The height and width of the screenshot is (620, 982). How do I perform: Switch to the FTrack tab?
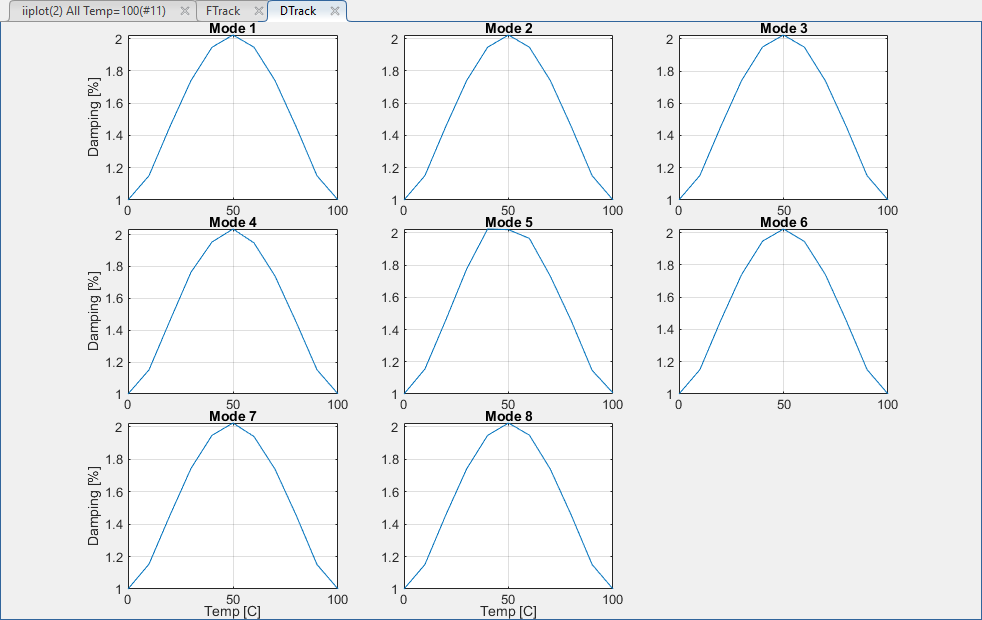tap(222, 11)
